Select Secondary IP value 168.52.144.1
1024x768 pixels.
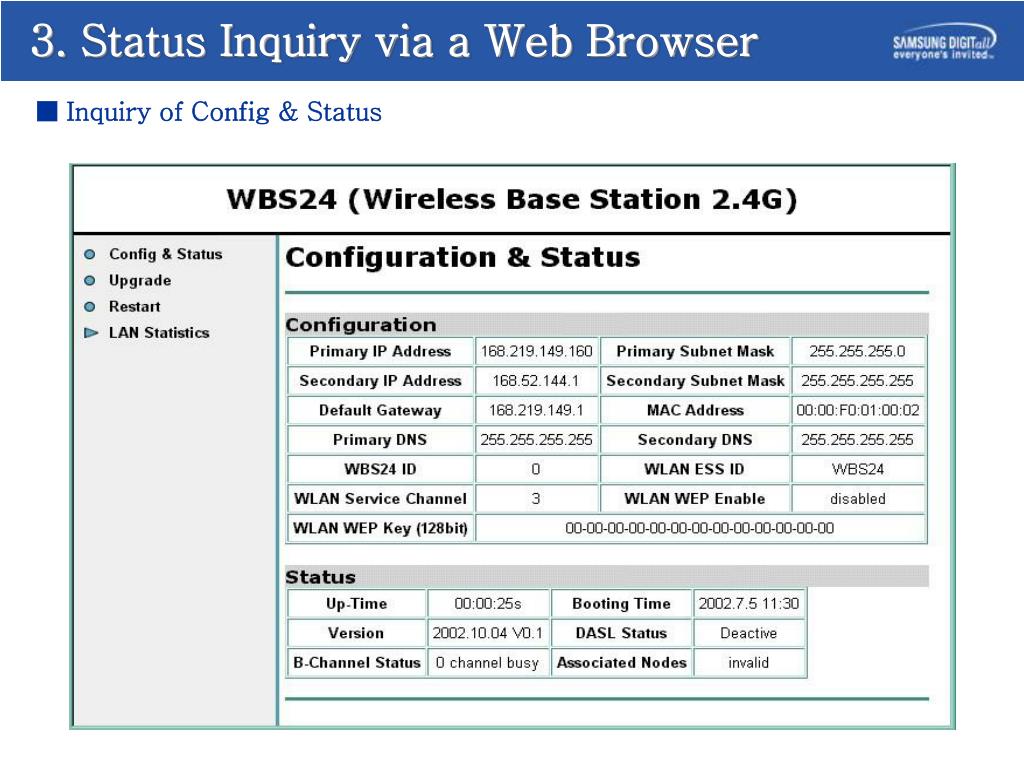pos(536,381)
